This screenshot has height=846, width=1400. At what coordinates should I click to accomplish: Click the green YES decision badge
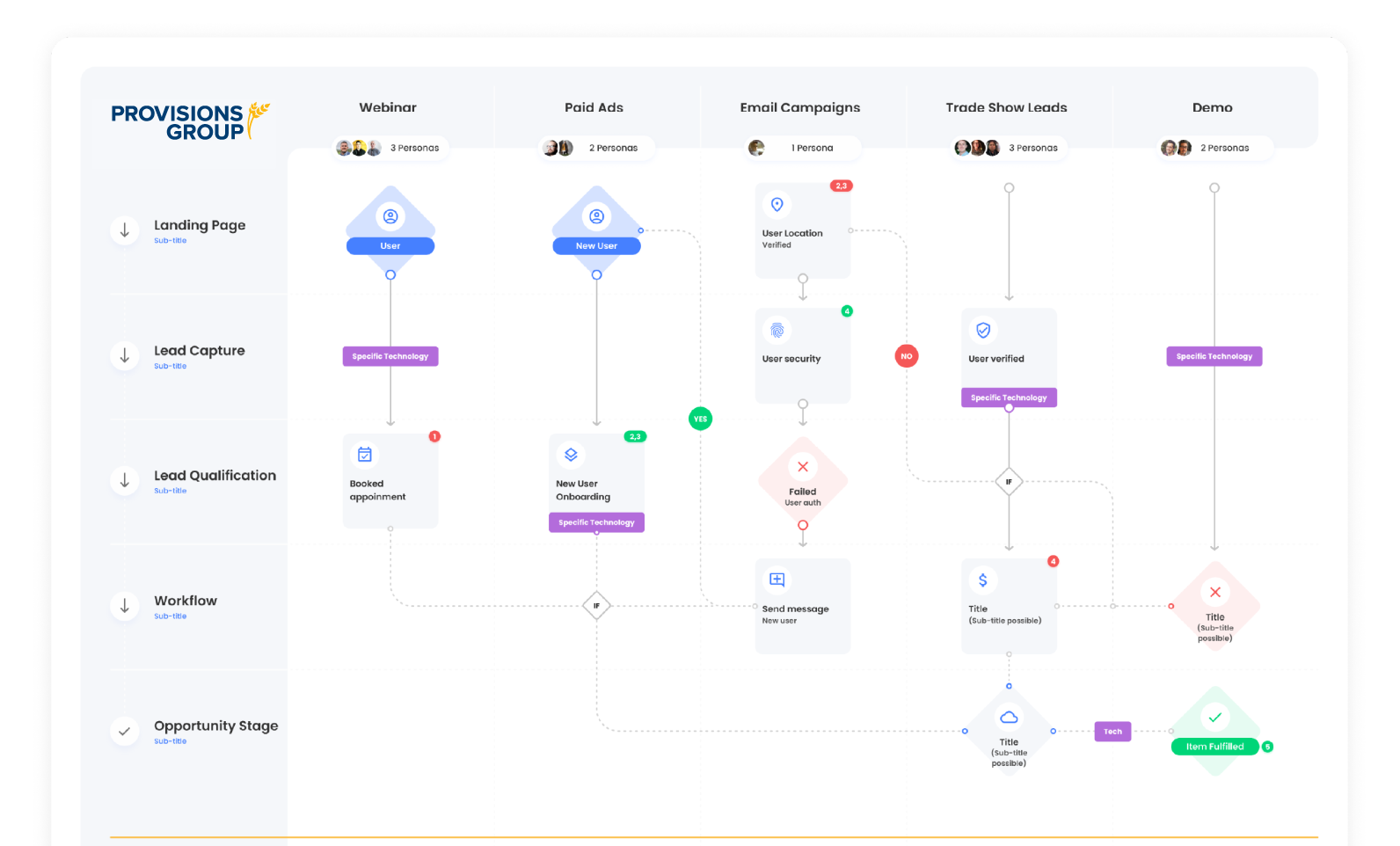[x=700, y=419]
